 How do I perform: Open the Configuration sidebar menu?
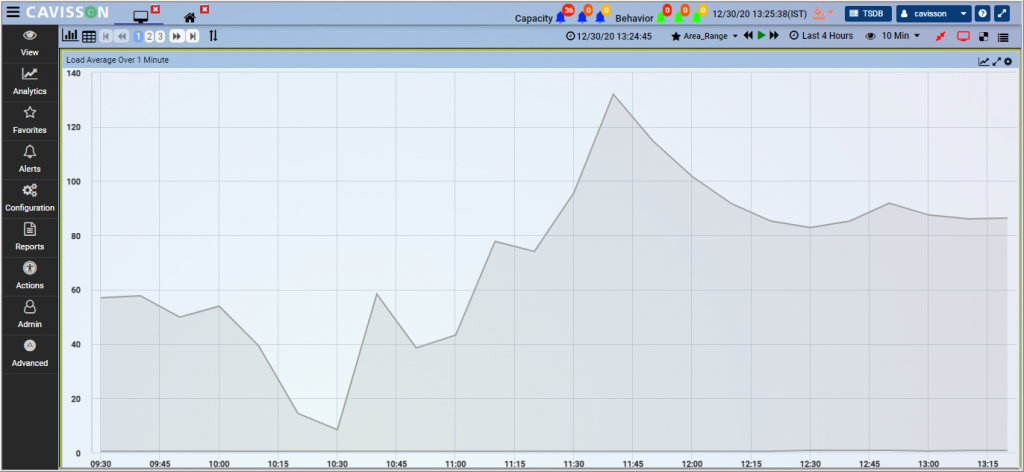pos(29,198)
